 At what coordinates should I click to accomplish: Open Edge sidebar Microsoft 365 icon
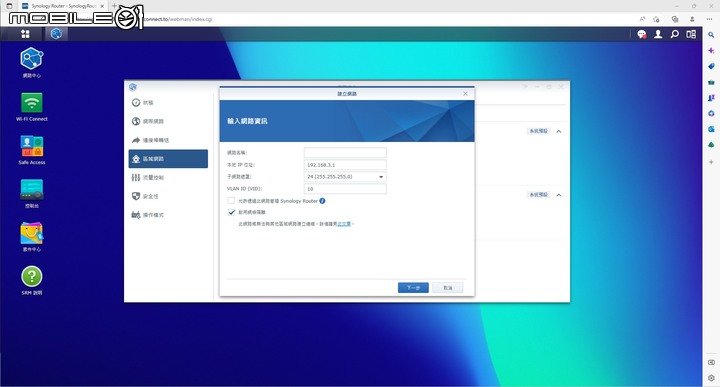(711, 113)
